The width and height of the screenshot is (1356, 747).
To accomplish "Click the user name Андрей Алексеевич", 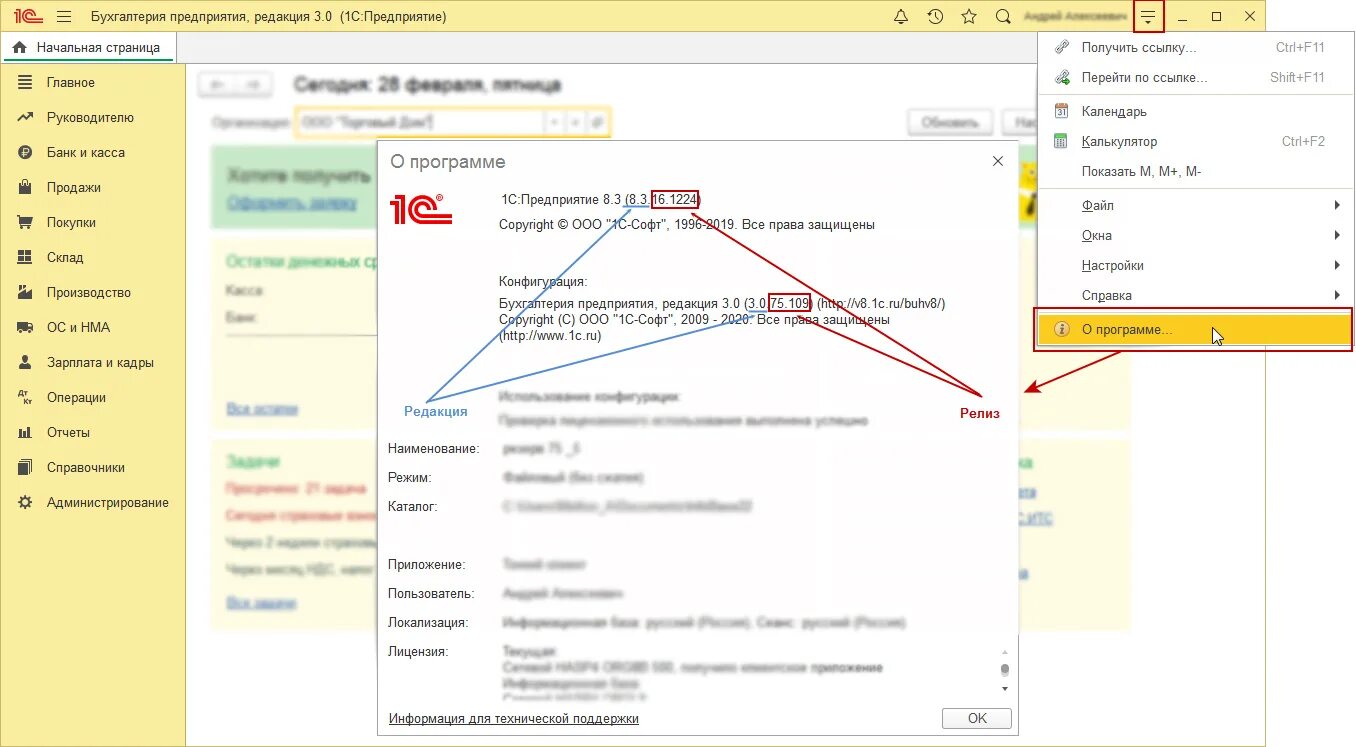I will pyautogui.click(x=1074, y=17).
